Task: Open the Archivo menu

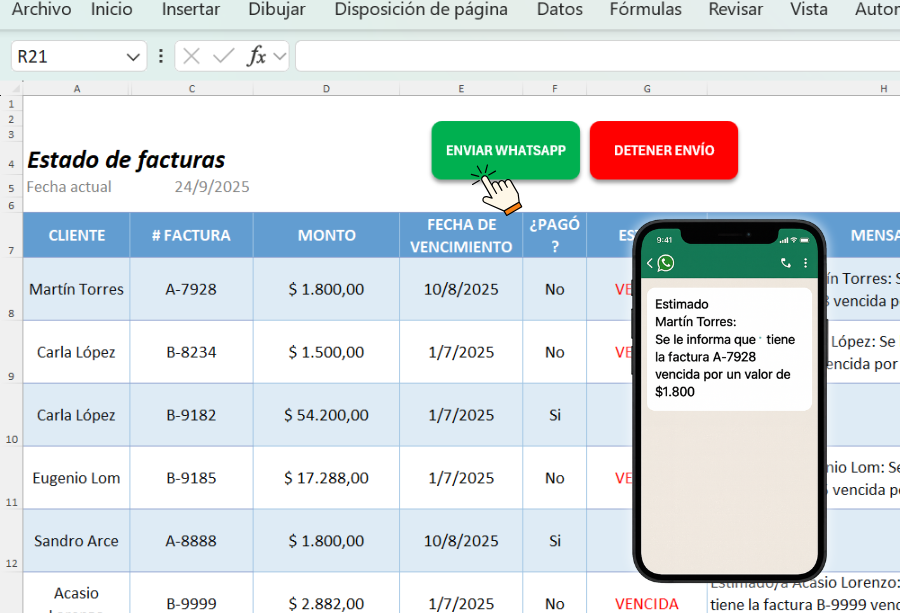Action: [x=41, y=10]
